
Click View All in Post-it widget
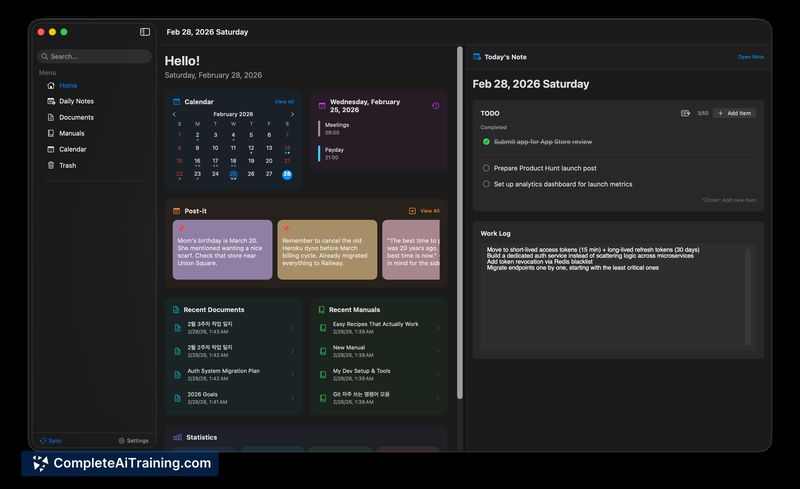pyautogui.click(x=430, y=211)
